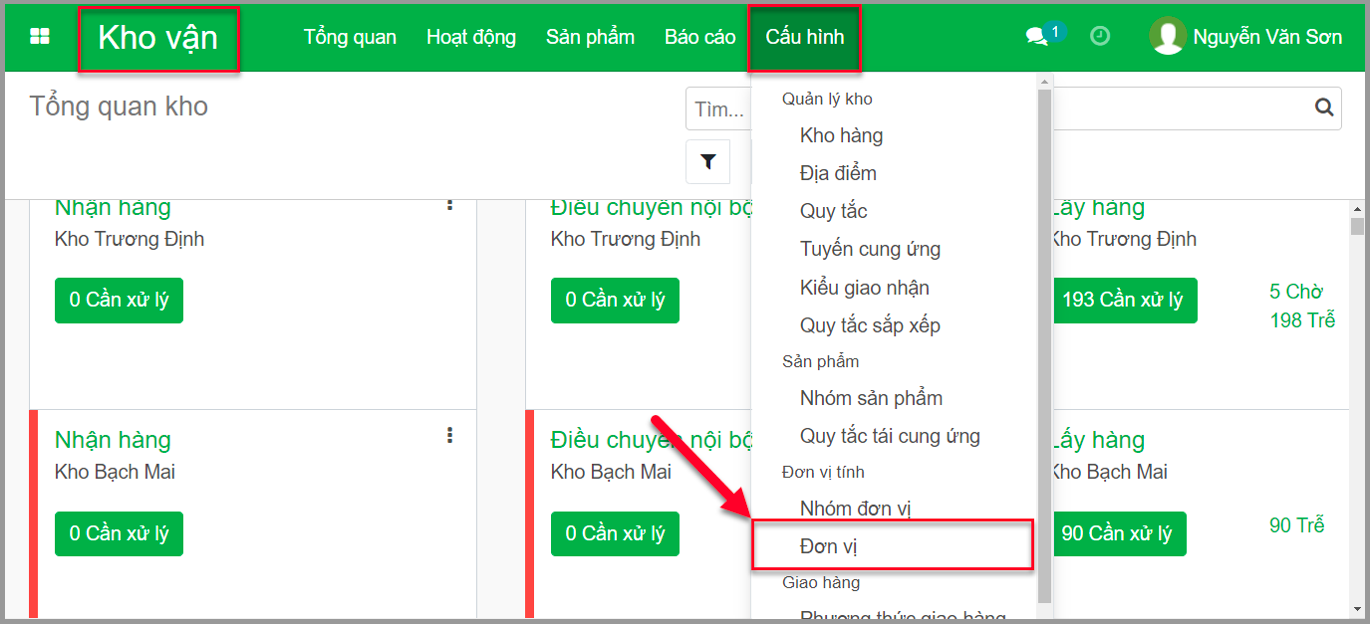Click the 90 Cần xử lý button

tap(1116, 534)
